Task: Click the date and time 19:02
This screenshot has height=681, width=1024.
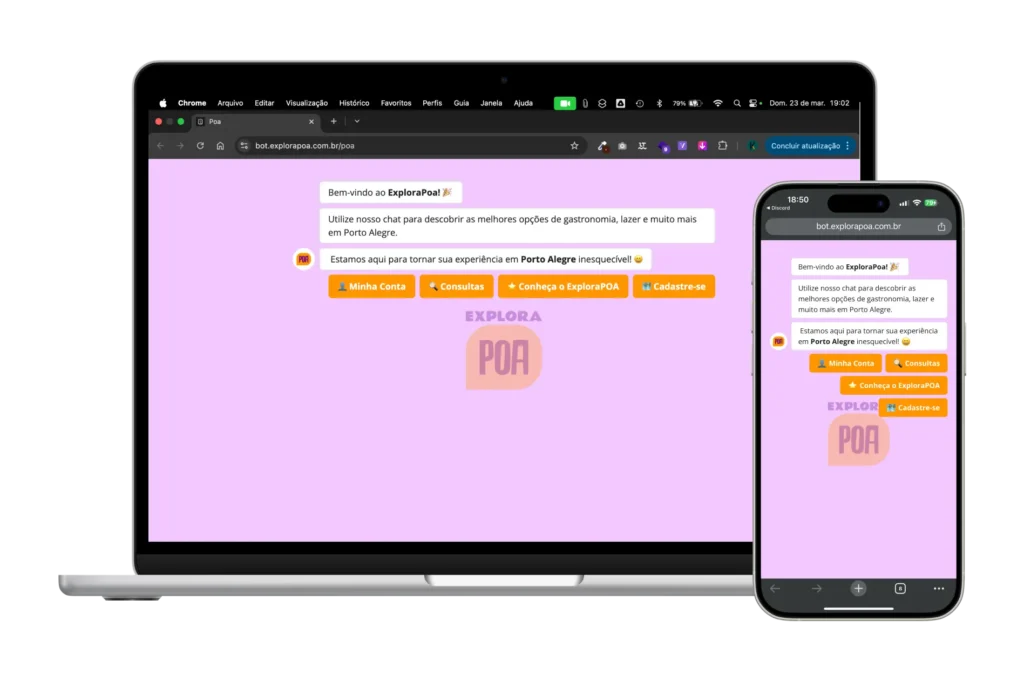Action: (809, 103)
